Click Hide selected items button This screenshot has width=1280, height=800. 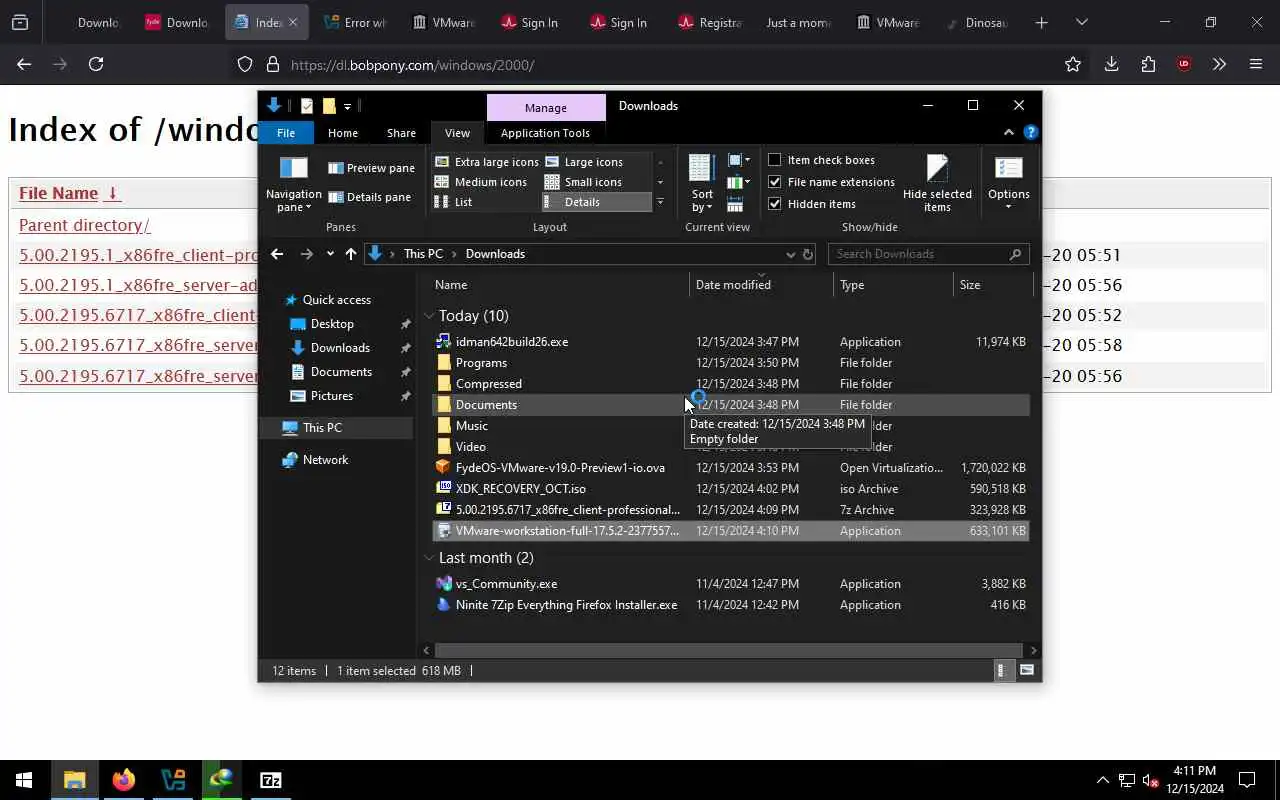coord(937,184)
